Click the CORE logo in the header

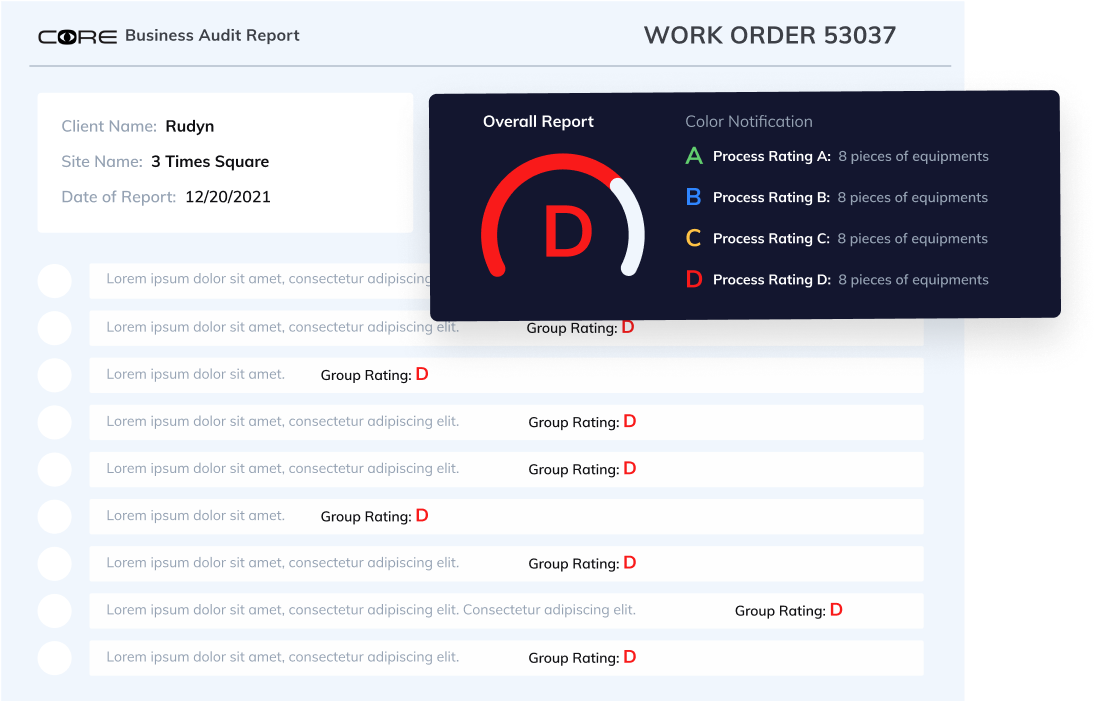[77, 37]
